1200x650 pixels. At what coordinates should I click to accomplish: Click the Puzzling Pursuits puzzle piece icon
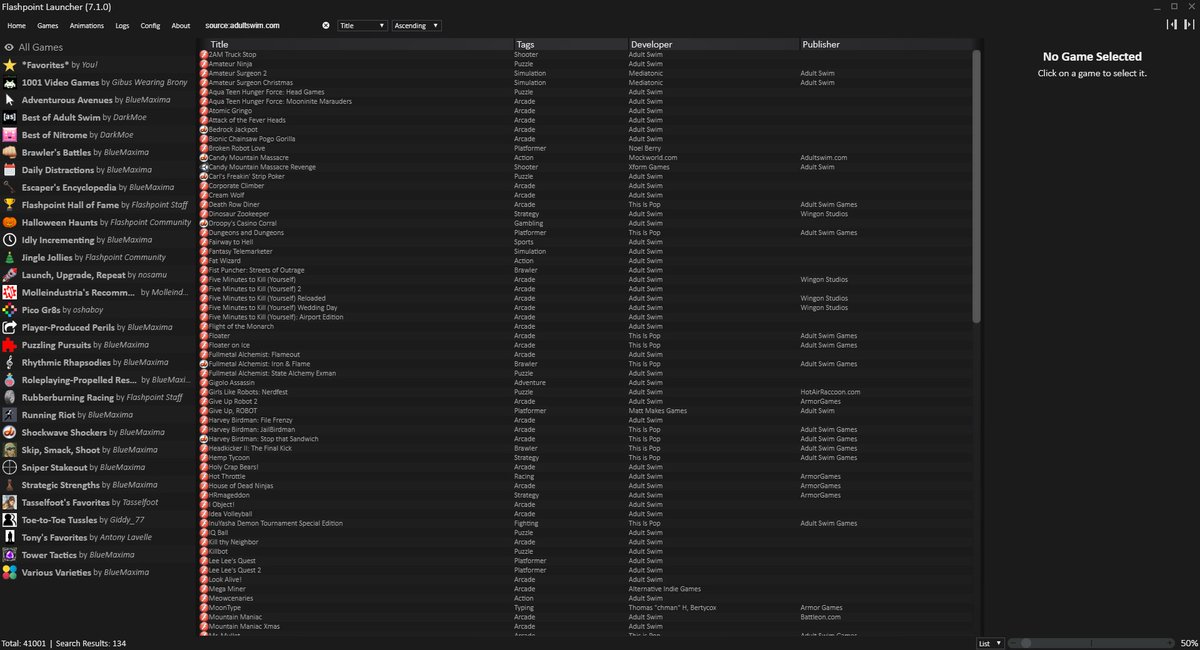point(9,345)
